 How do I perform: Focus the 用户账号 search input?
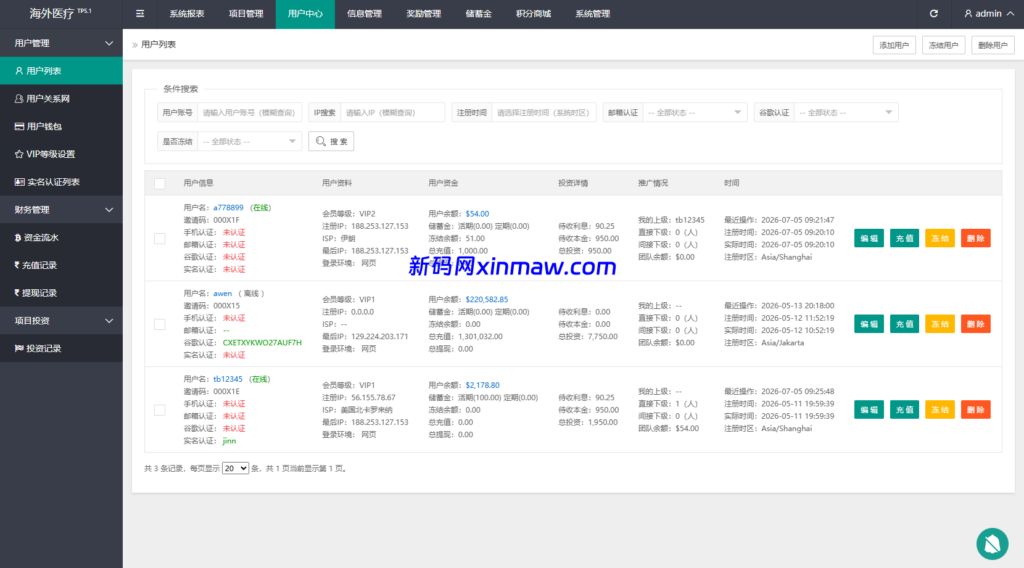pyautogui.click(x=249, y=112)
